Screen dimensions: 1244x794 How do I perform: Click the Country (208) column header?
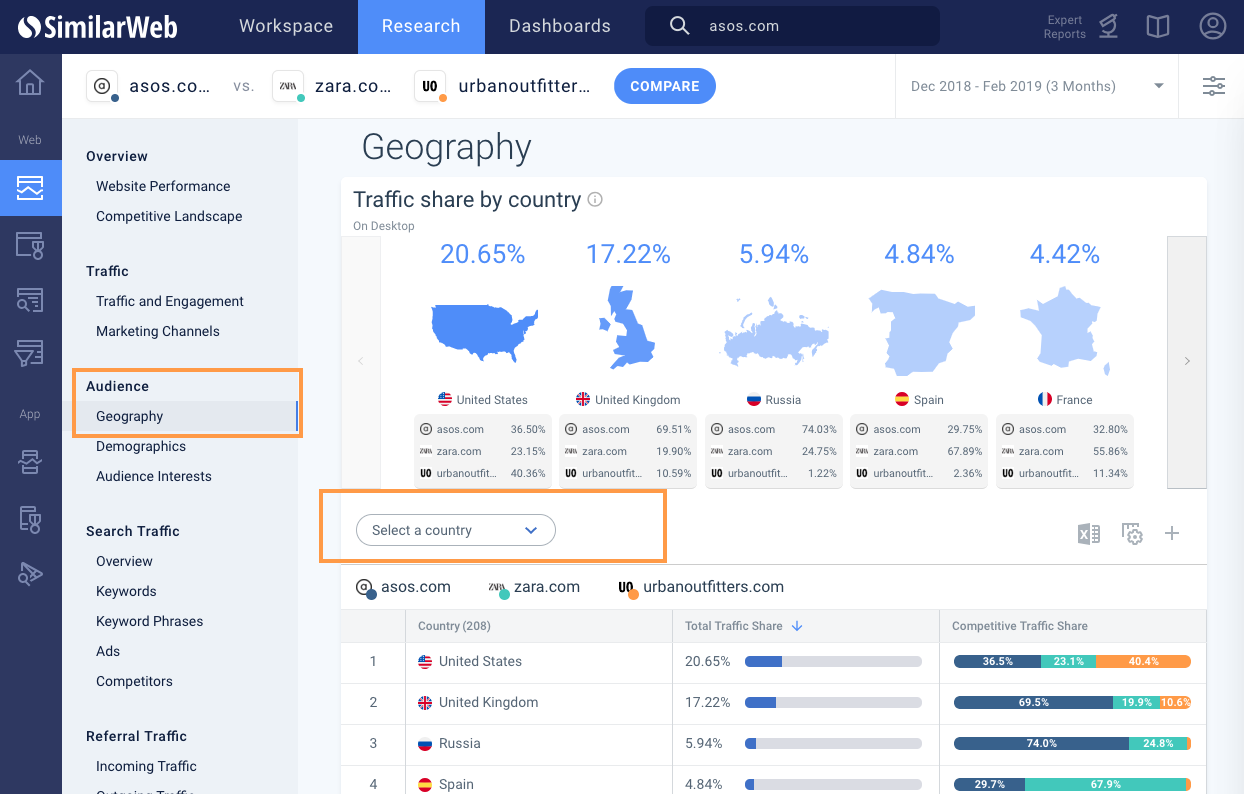[x=539, y=626]
